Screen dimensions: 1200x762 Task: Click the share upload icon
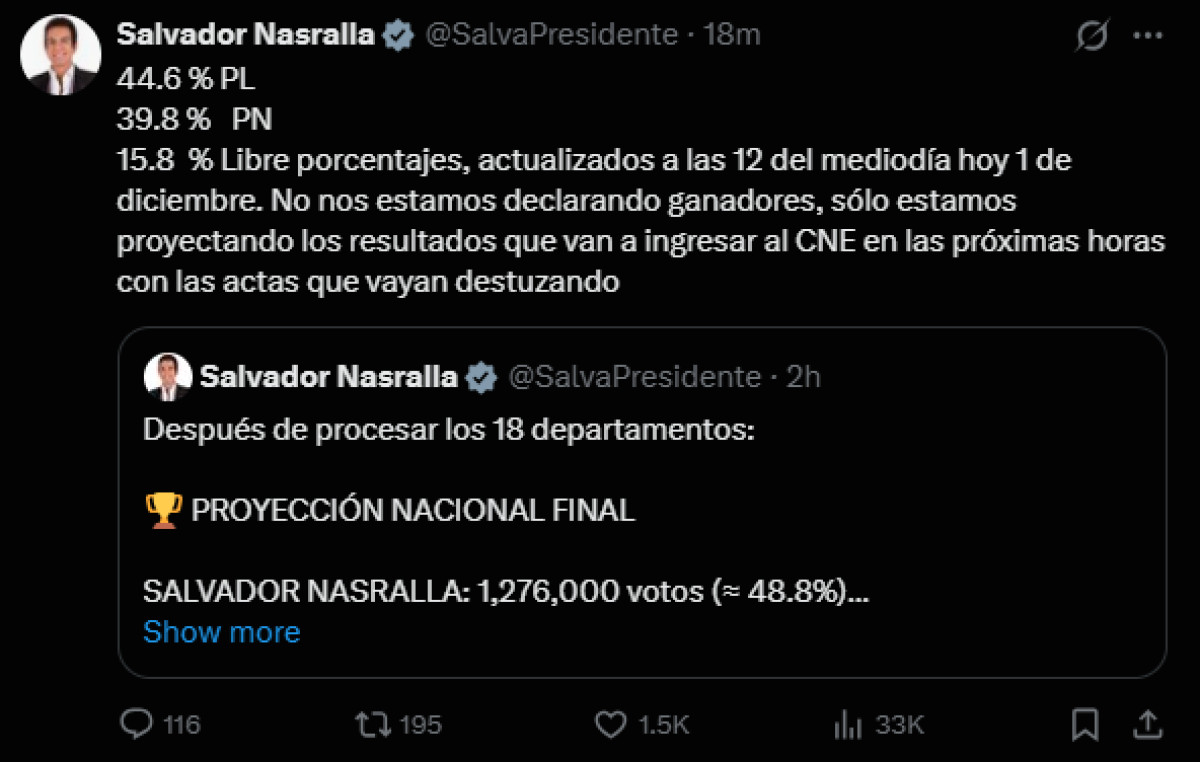(x=1149, y=724)
